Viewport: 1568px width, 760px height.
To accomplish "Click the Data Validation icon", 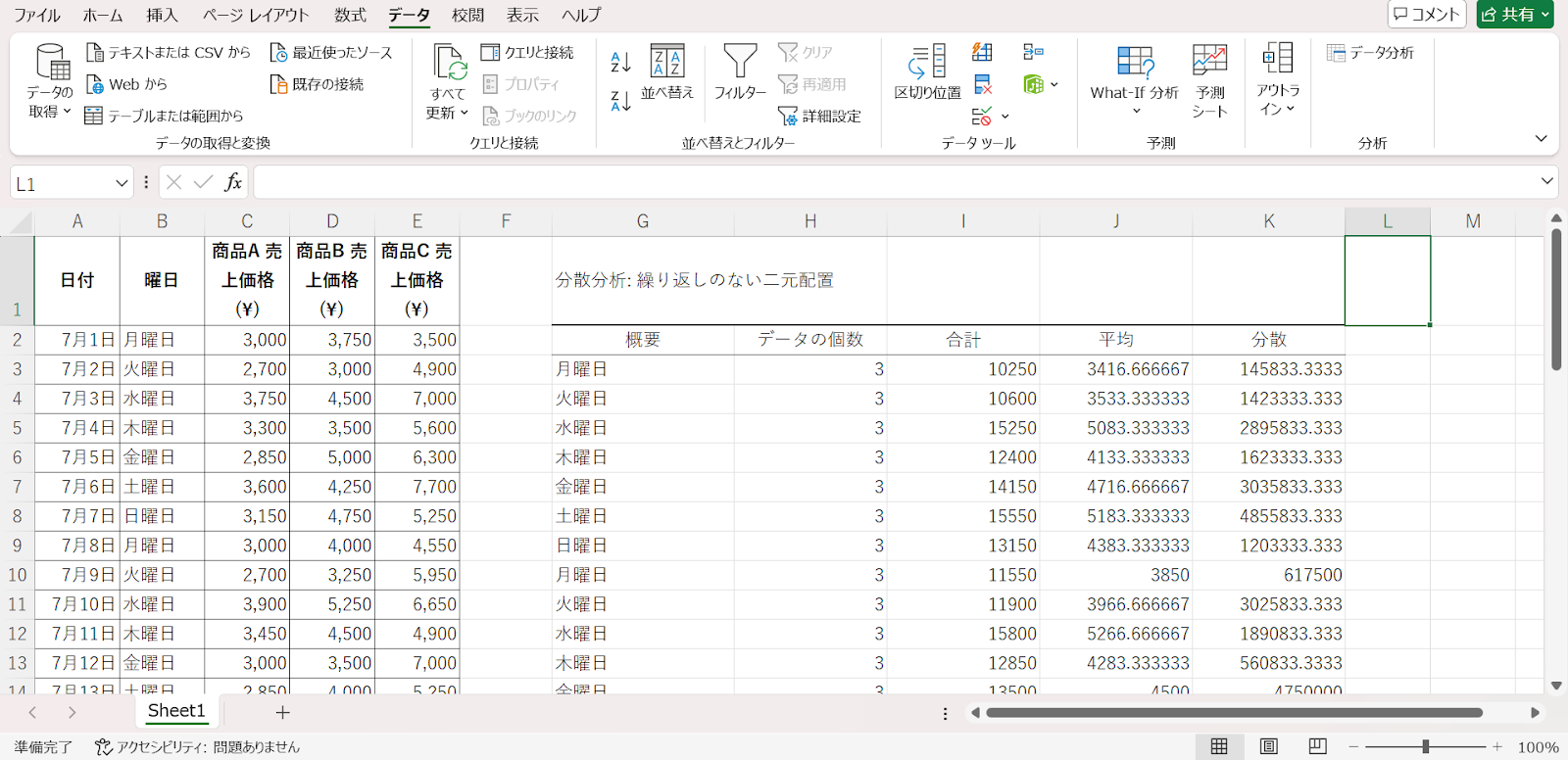I will point(982,116).
